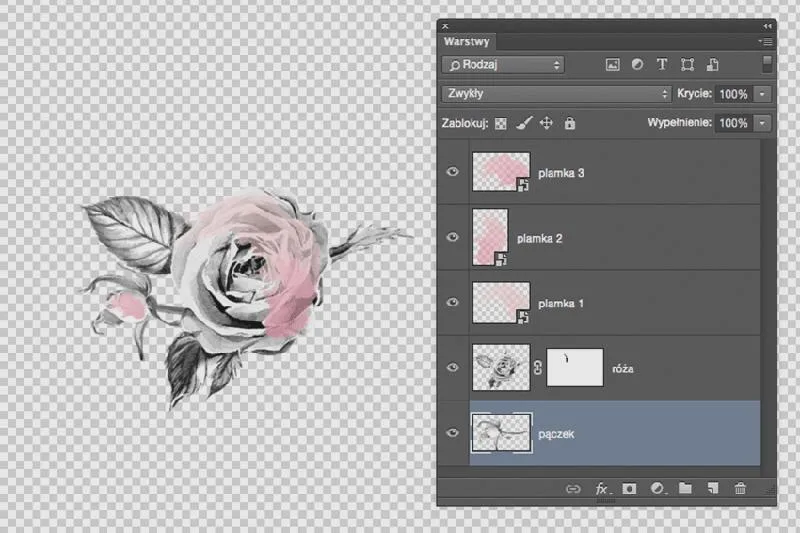Create new fill or adjustment layer
The width and height of the screenshot is (800, 533).
[x=658, y=489]
